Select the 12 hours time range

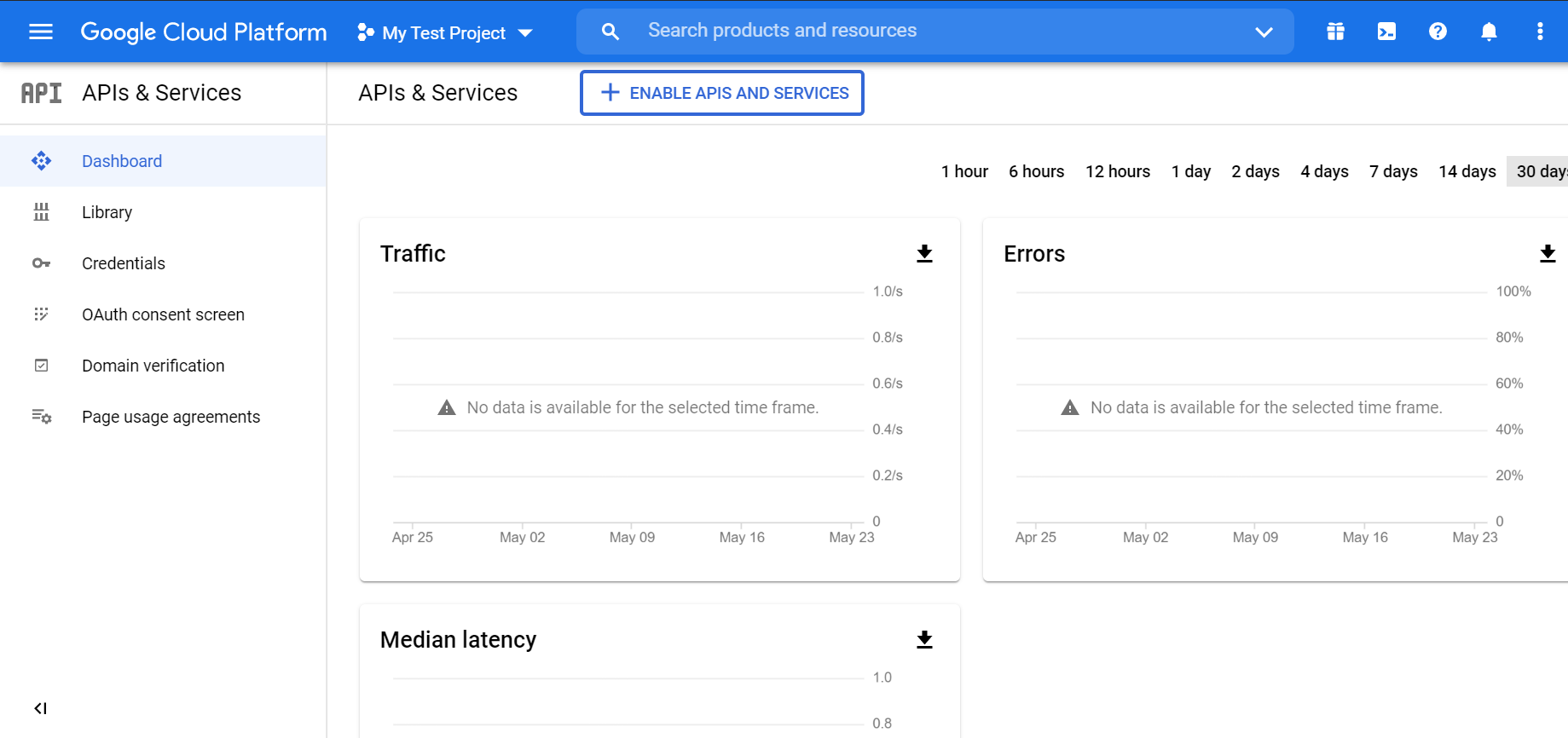1118,171
